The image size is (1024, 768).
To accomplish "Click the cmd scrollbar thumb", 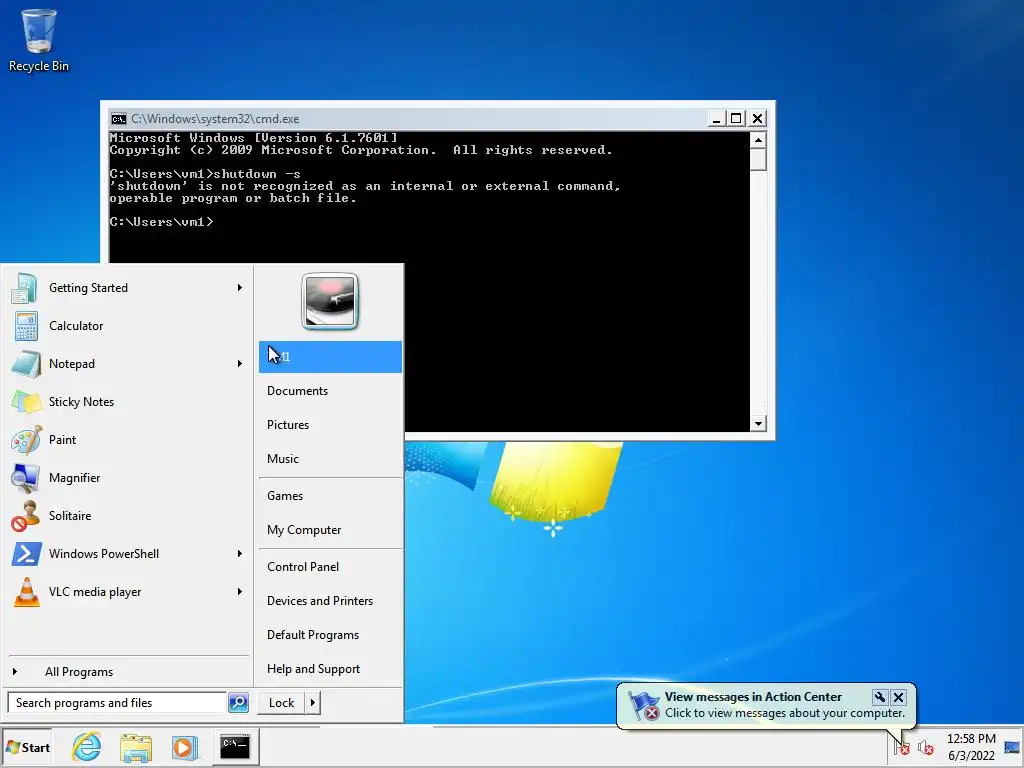I will (x=758, y=159).
